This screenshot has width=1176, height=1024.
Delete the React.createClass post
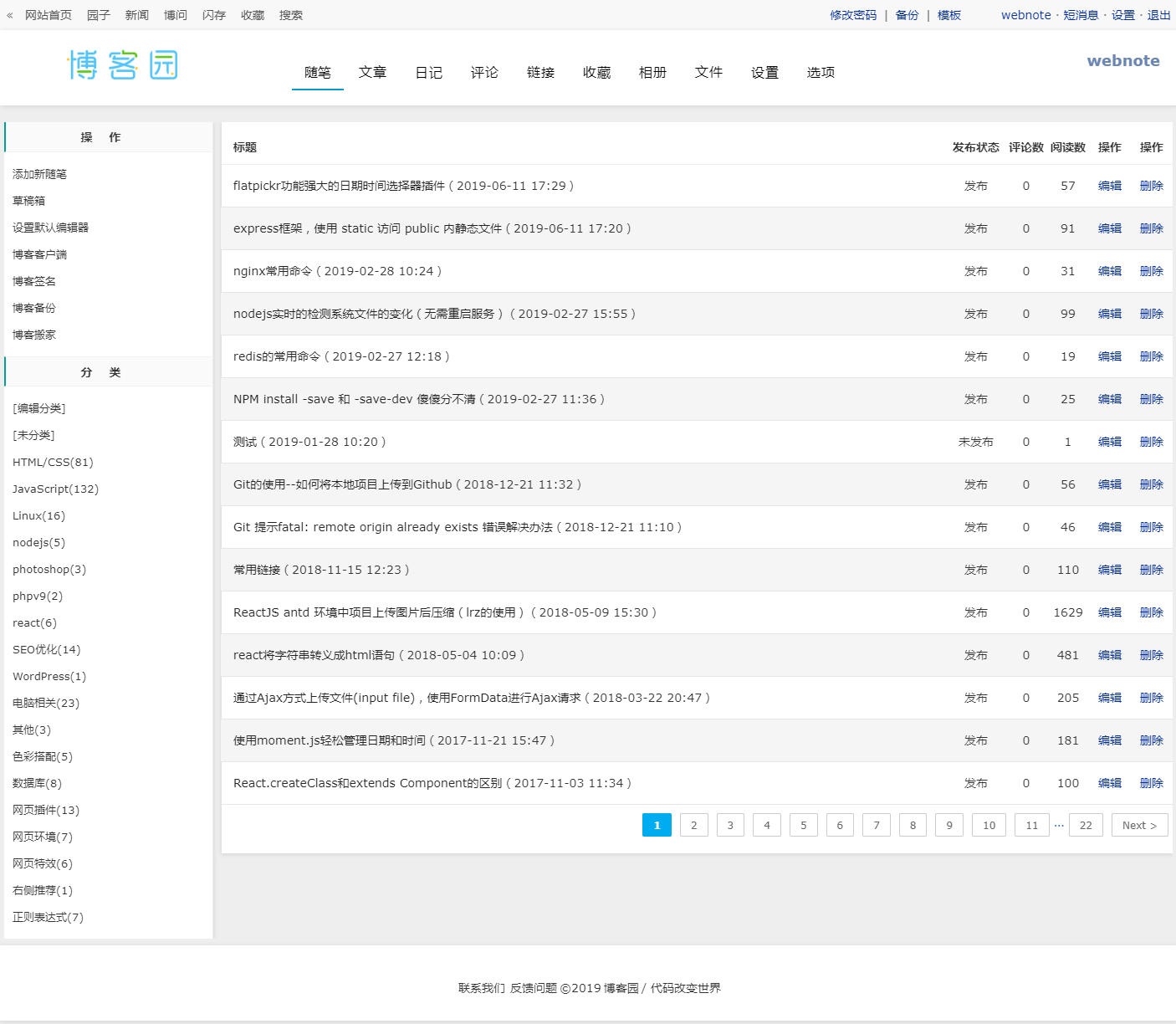(x=1152, y=783)
